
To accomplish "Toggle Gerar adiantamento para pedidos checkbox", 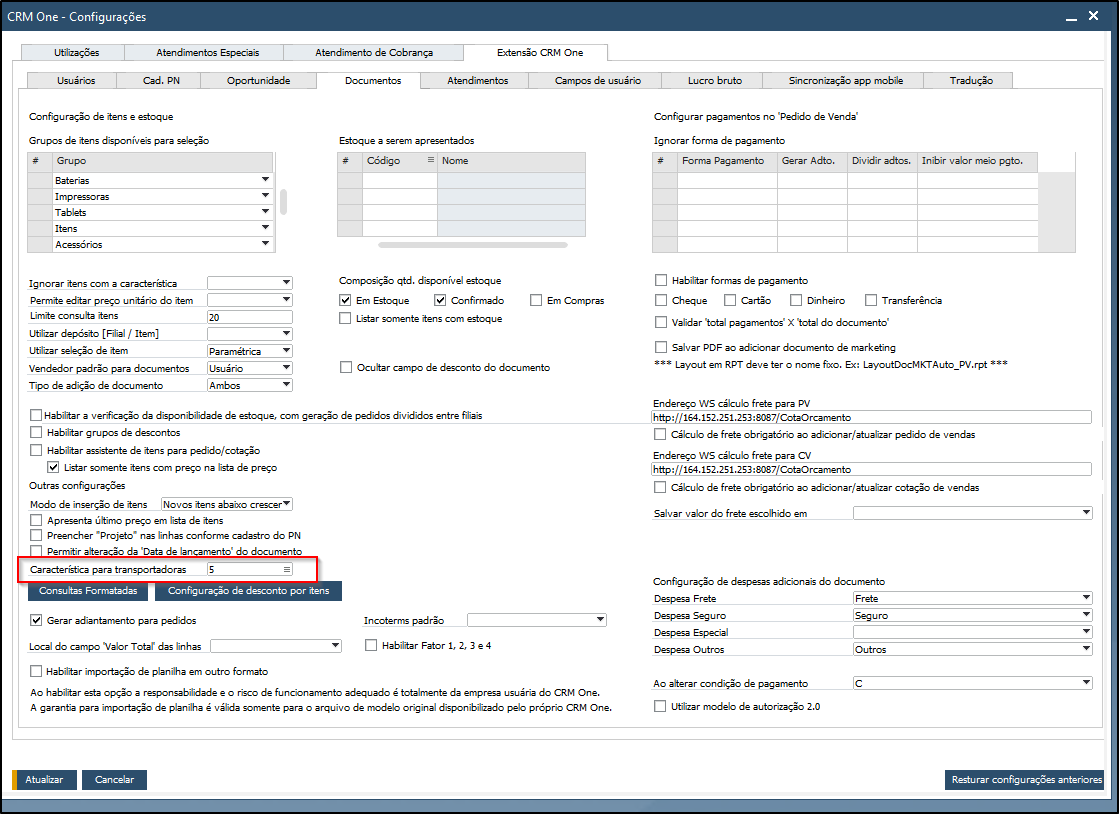I will point(36,621).
